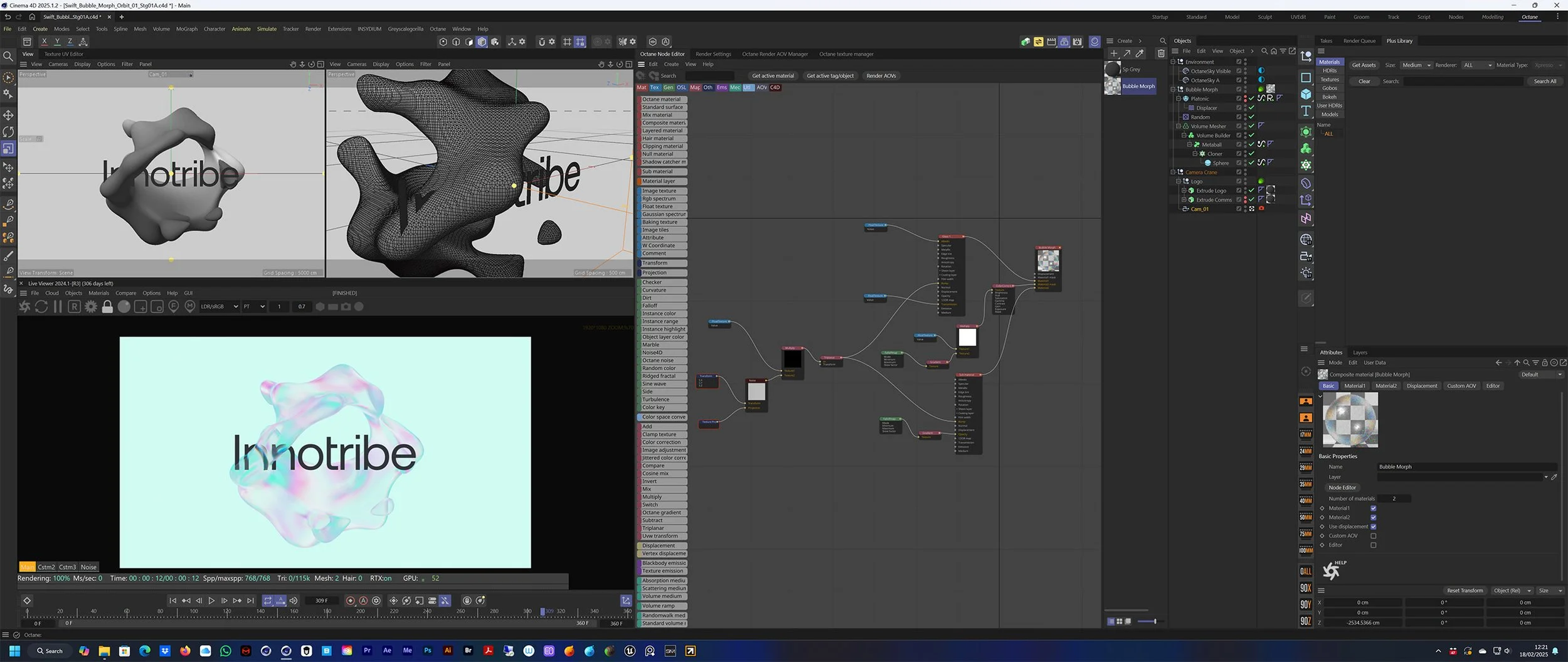The image size is (1568, 662).
Task: Open the Size Medium dropdown
Action: pyautogui.click(x=1416, y=65)
